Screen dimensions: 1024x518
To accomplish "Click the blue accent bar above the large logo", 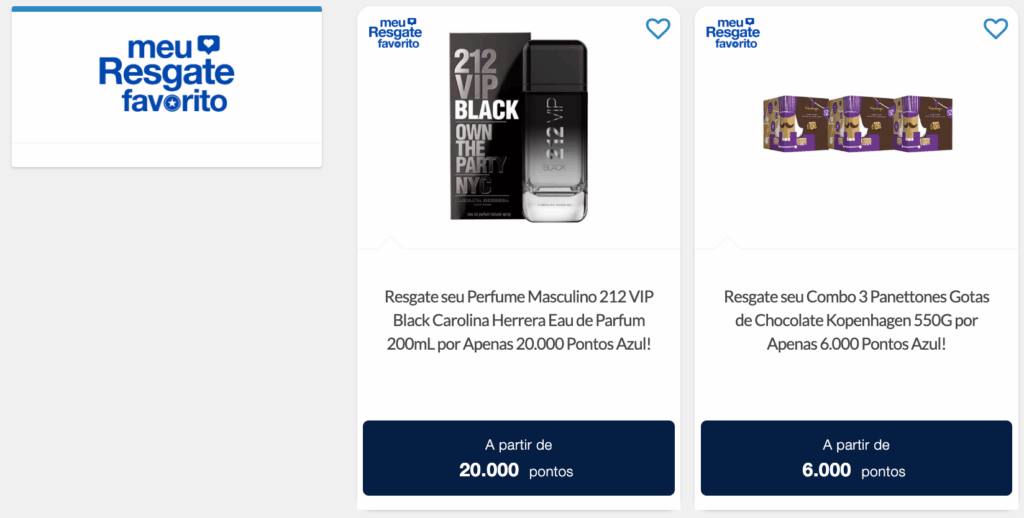I will point(166,9).
